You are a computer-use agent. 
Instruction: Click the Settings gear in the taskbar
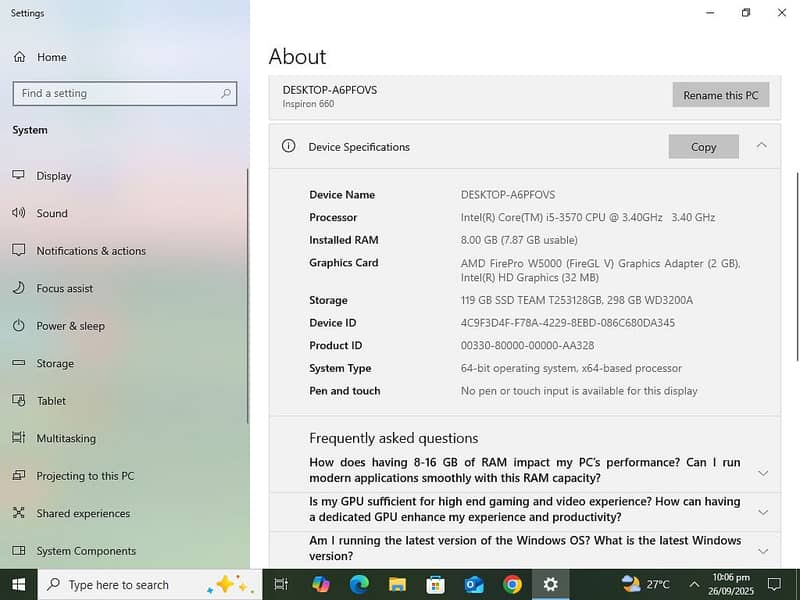tap(551, 584)
